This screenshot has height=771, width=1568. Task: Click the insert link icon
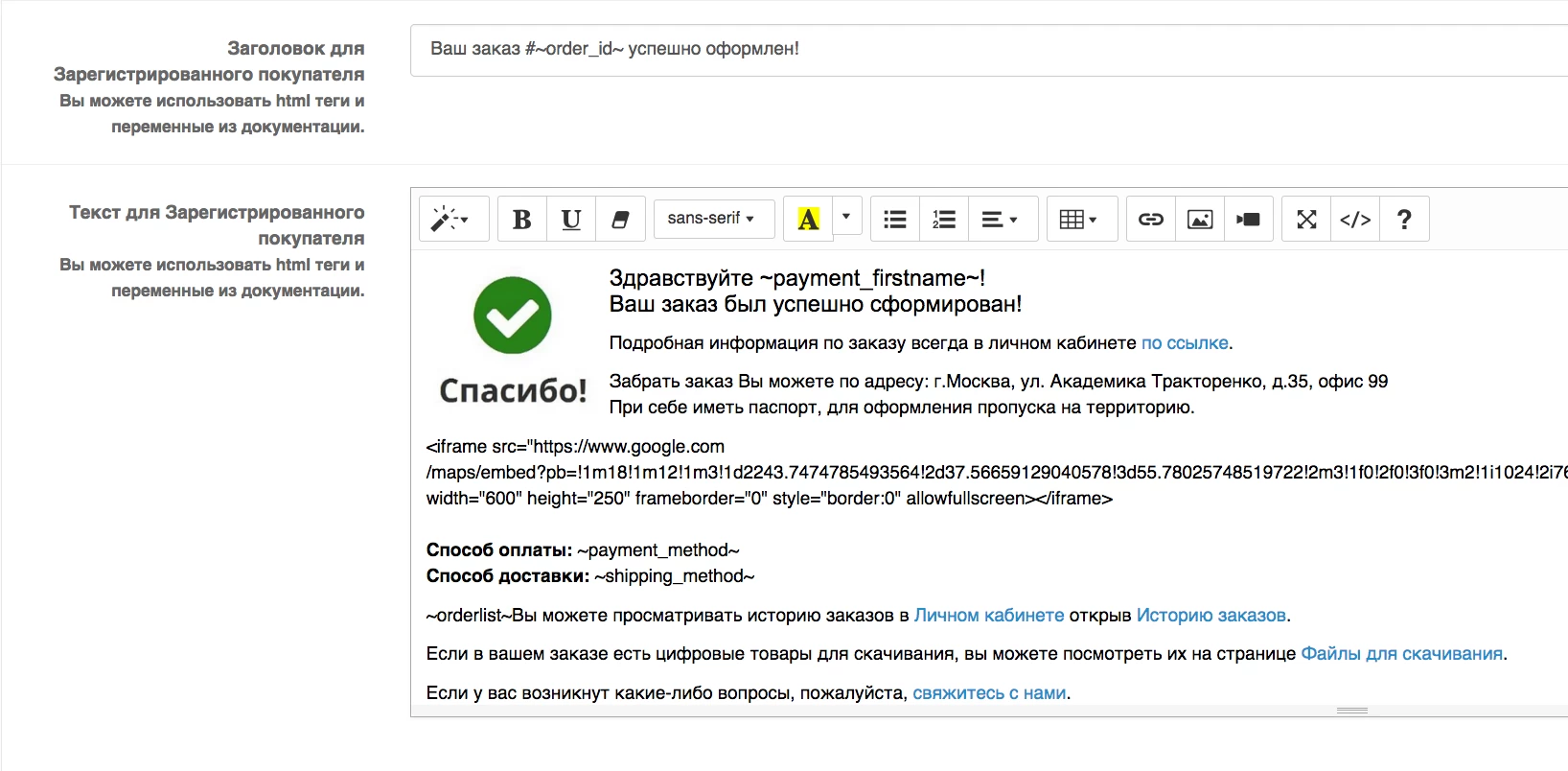click(x=1151, y=220)
